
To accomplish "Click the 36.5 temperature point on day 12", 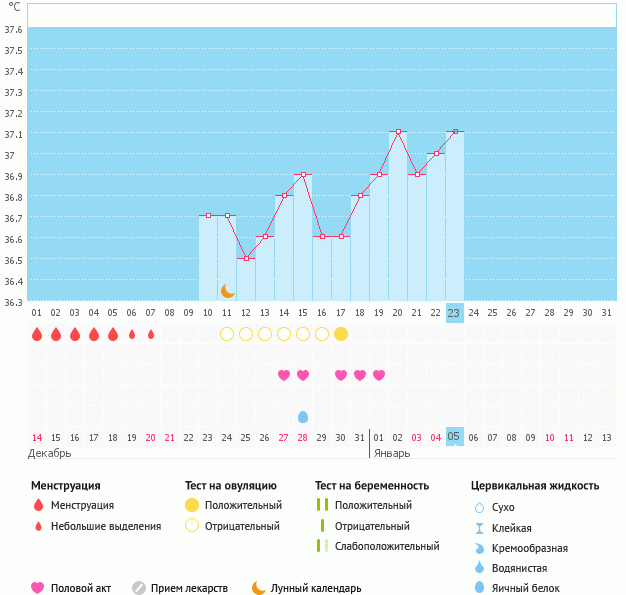I will pos(246,258).
